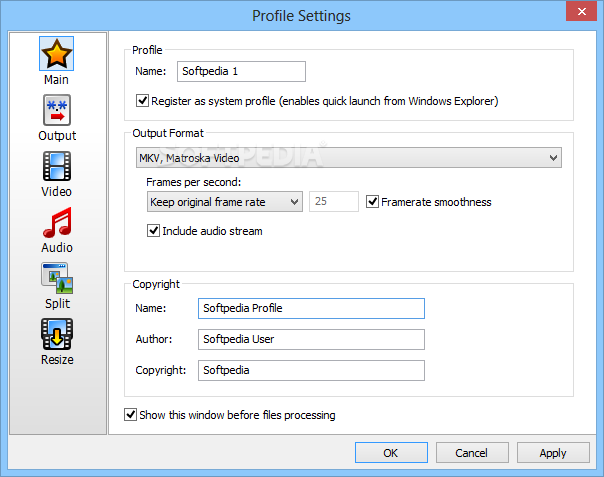Click the frames per second value box
604x477 pixels.
(x=334, y=202)
